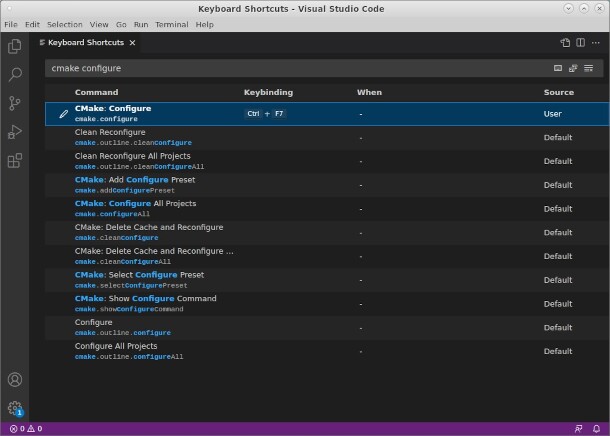Open the Explorer view in activity bar
The image size is (610, 436).
tap(15, 46)
